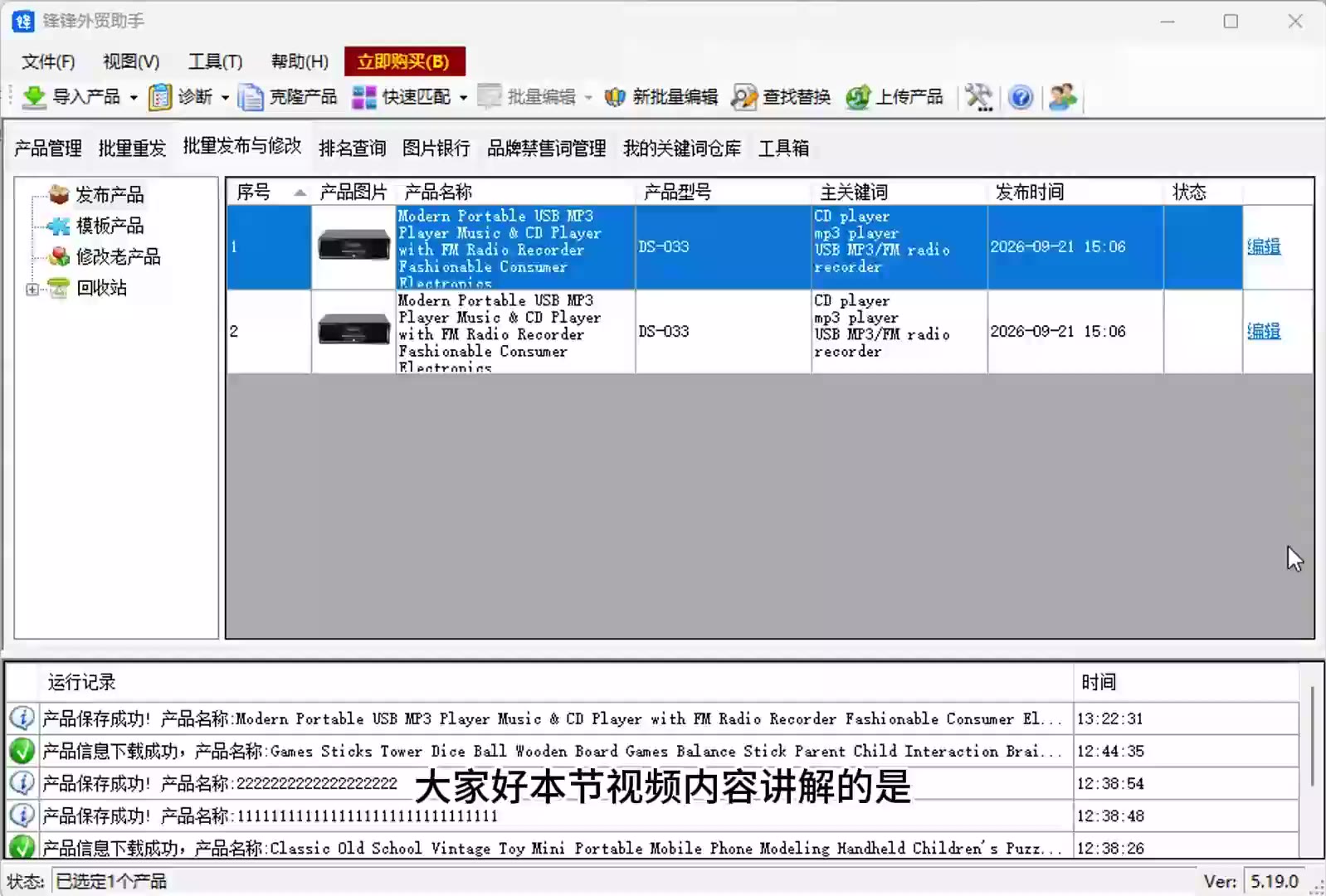
Task: Open the 诊断 diagnose tool icon
Action: tap(160, 97)
